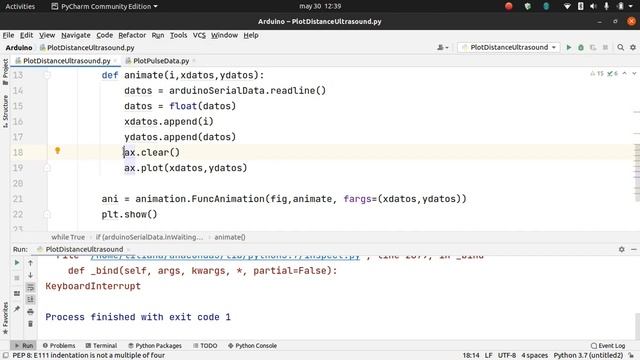Select the PlotDistanceUltrasound.py editor tab
This screenshot has width=640, height=360.
click(67, 61)
